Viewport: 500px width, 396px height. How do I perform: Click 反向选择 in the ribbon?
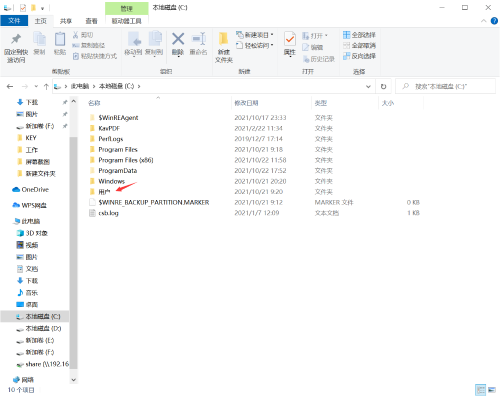[x=359, y=56]
